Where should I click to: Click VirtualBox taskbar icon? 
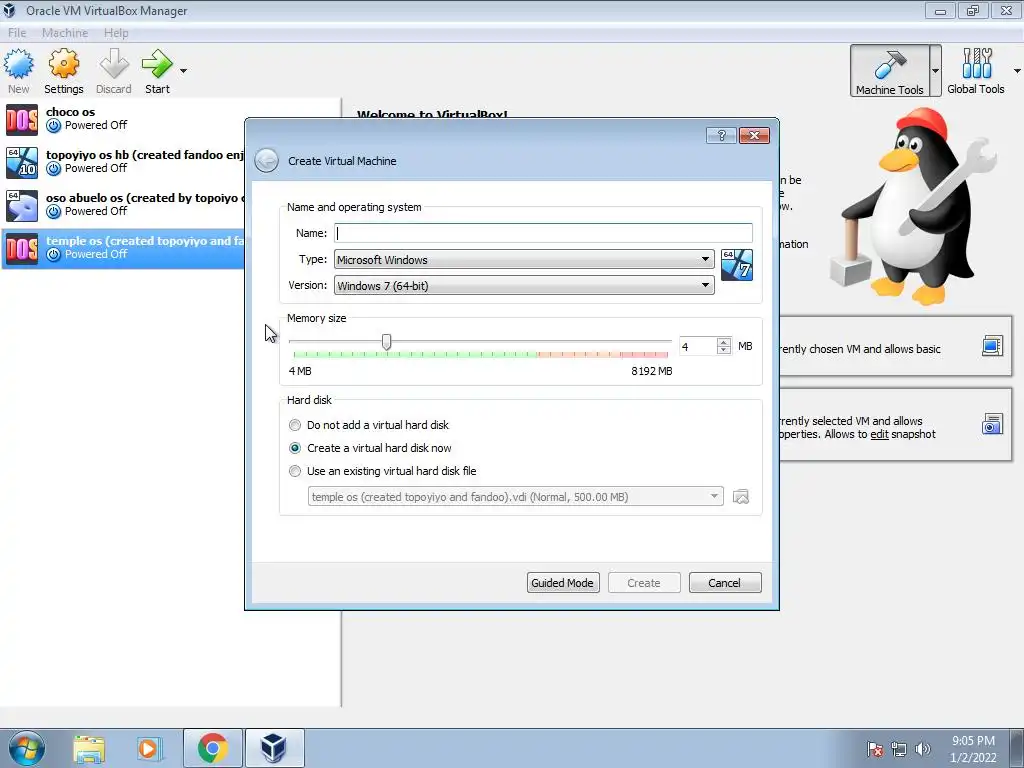click(x=274, y=748)
